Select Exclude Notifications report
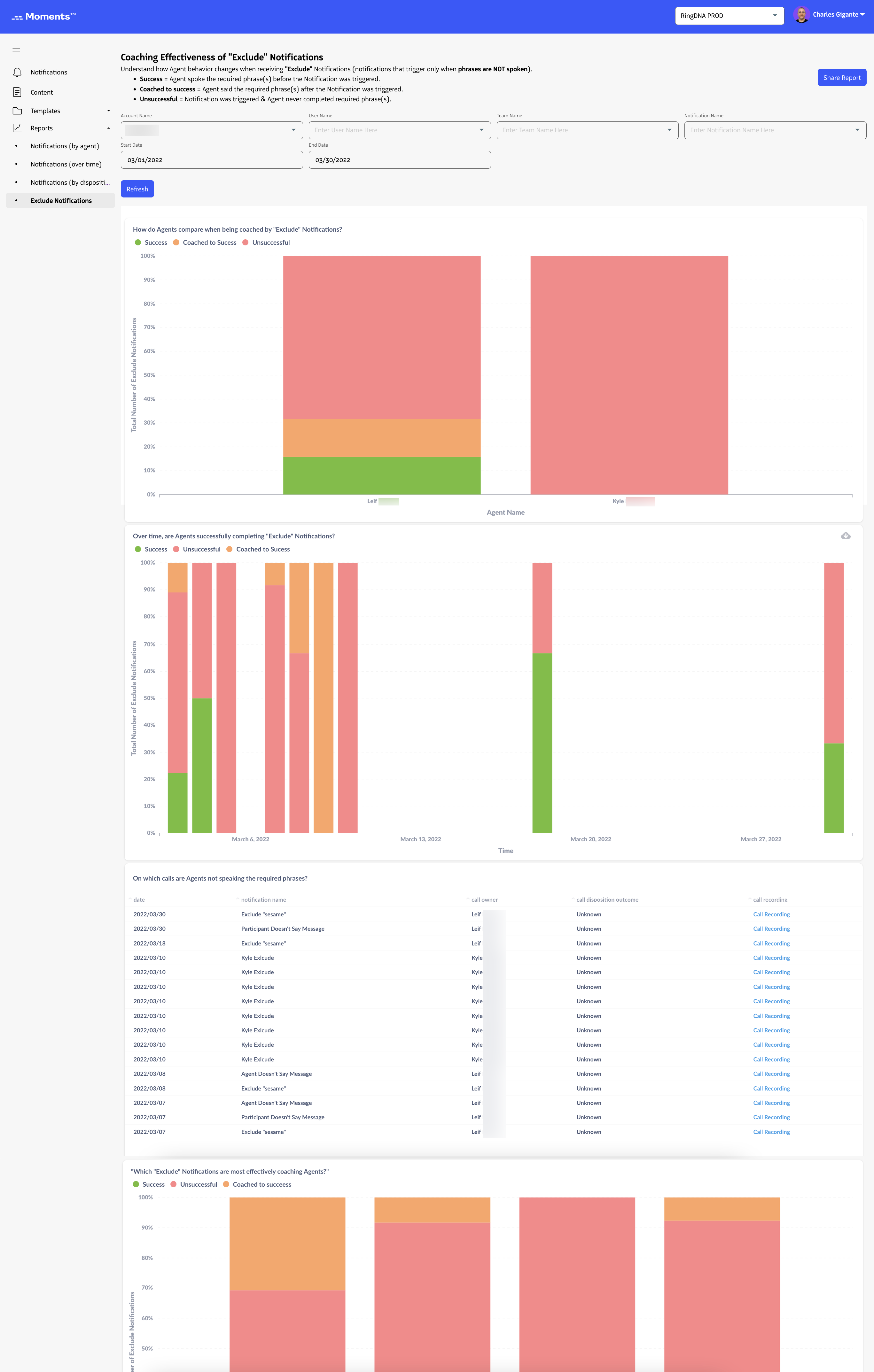 tap(61, 201)
